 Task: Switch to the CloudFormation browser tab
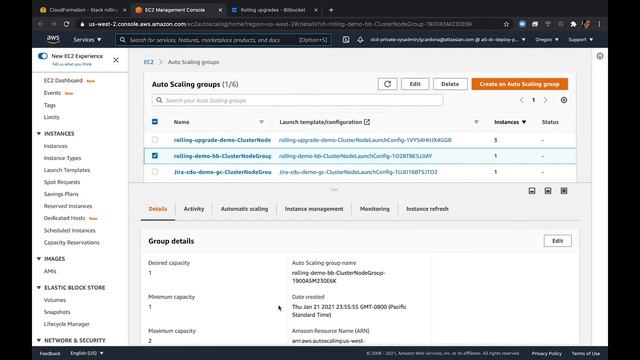tap(83, 10)
